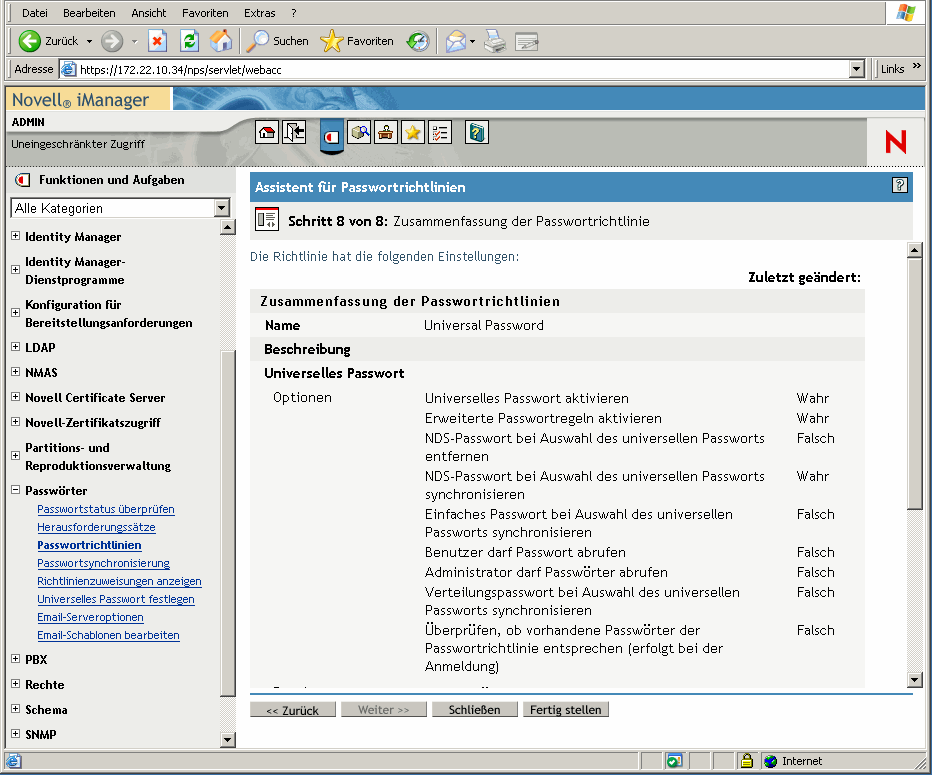
Task: Expand the Identity Manager tree node
Action: [15, 237]
